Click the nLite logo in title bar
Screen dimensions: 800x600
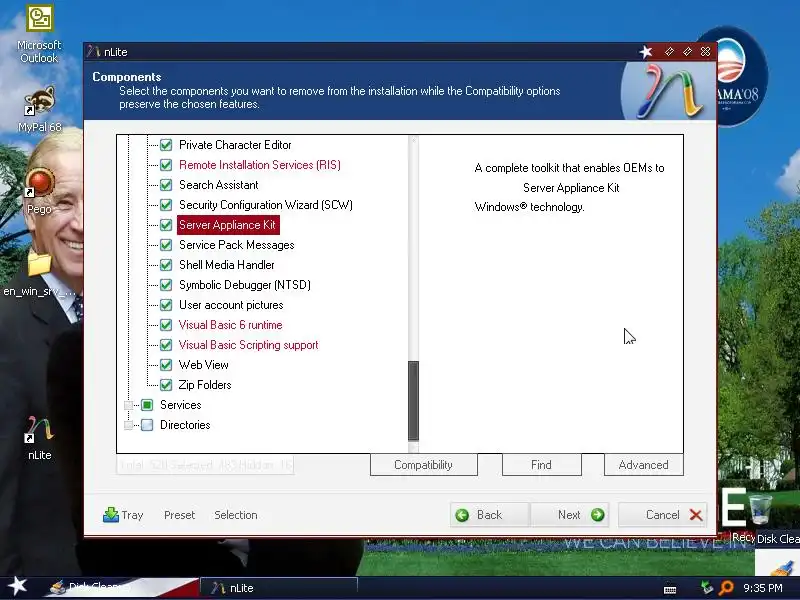[x=93, y=52]
